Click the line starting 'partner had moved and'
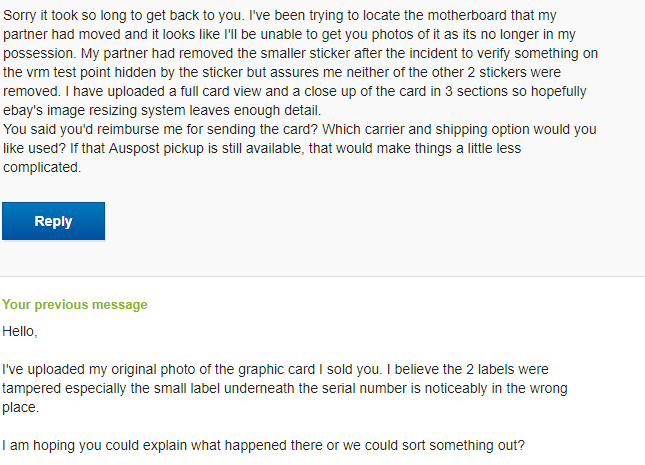 point(289,35)
